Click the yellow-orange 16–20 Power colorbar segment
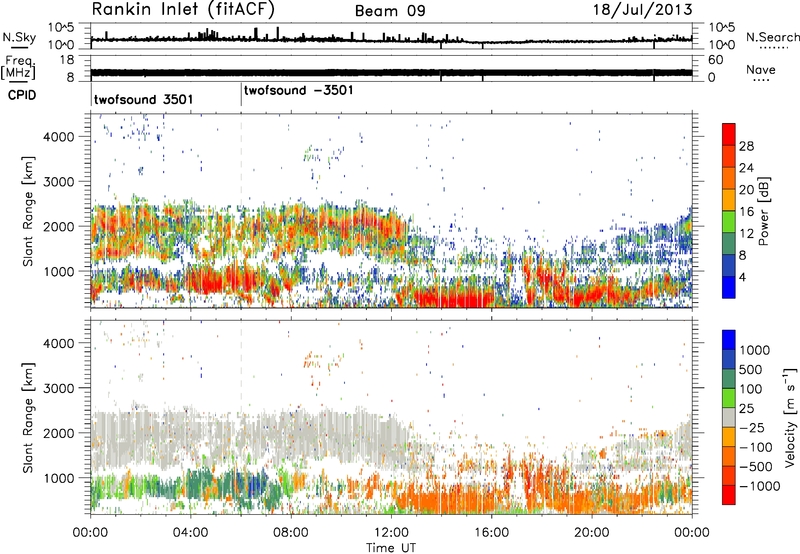800x554 pixels. coord(729,200)
